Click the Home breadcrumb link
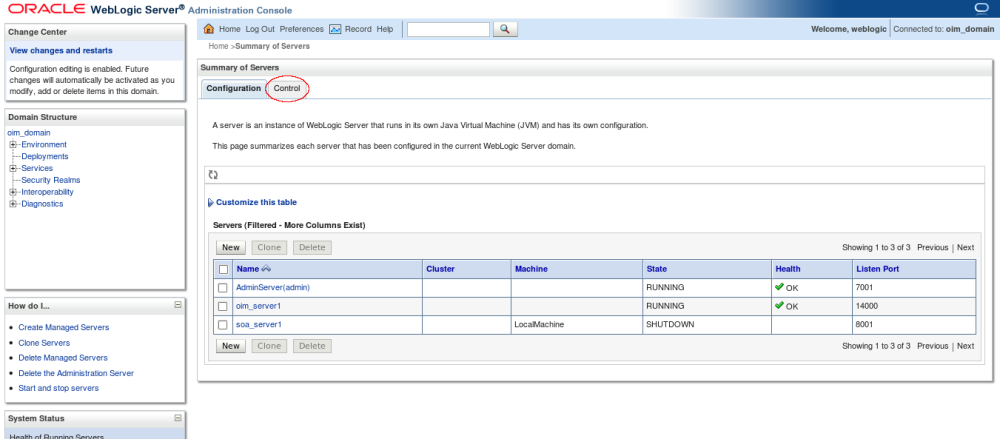The width and height of the screenshot is (1000, 439). click(x=218, y=47)
